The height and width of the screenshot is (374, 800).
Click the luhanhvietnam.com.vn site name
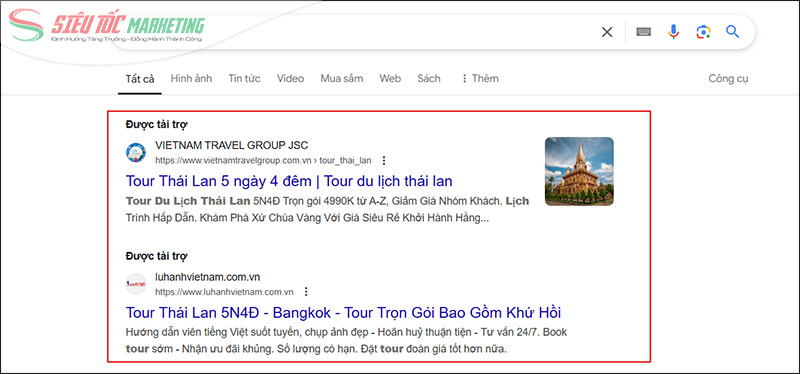pyautogui.click(x=208, y=277)
